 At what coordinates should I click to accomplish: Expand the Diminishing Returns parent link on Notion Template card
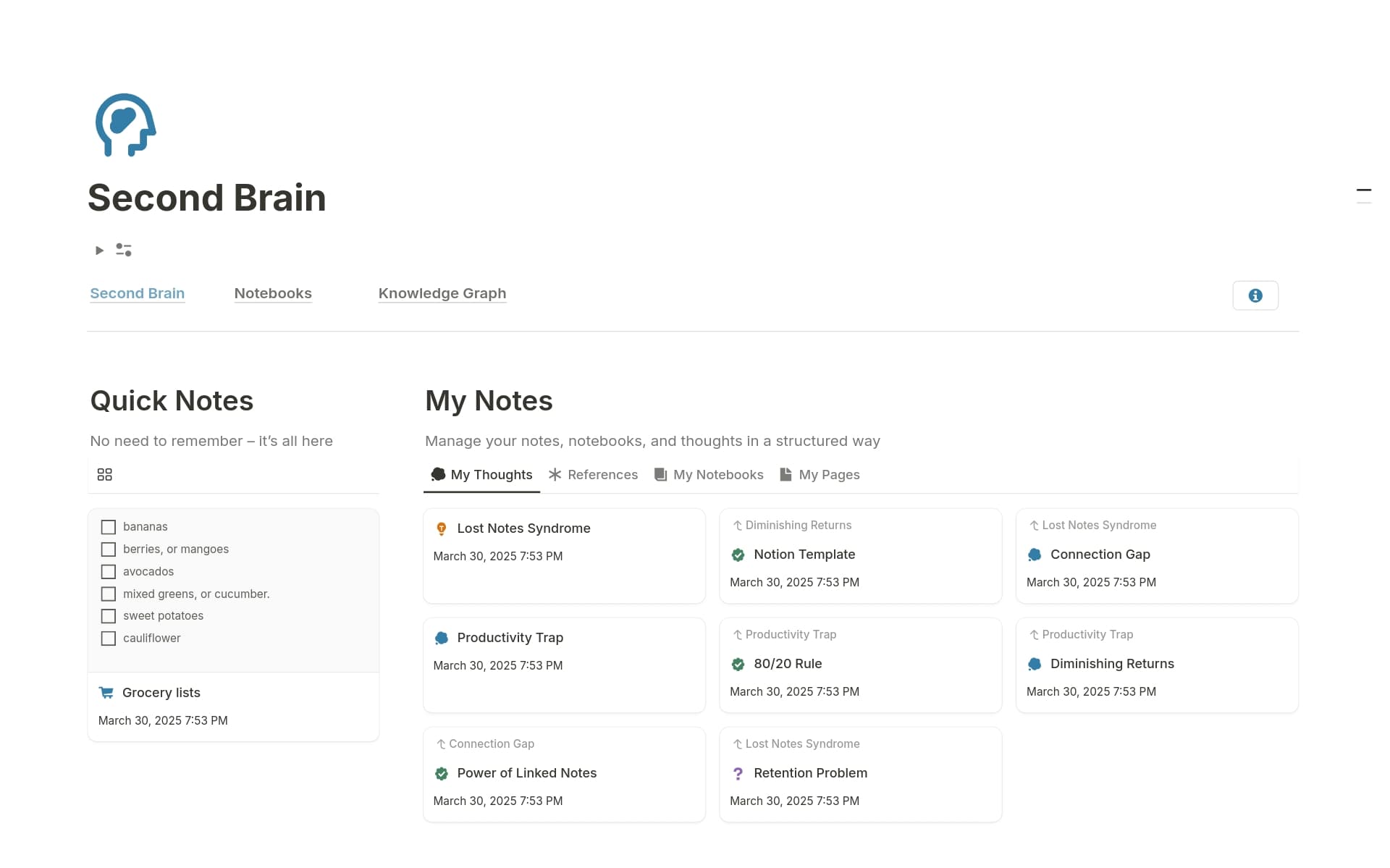[792, 525]
